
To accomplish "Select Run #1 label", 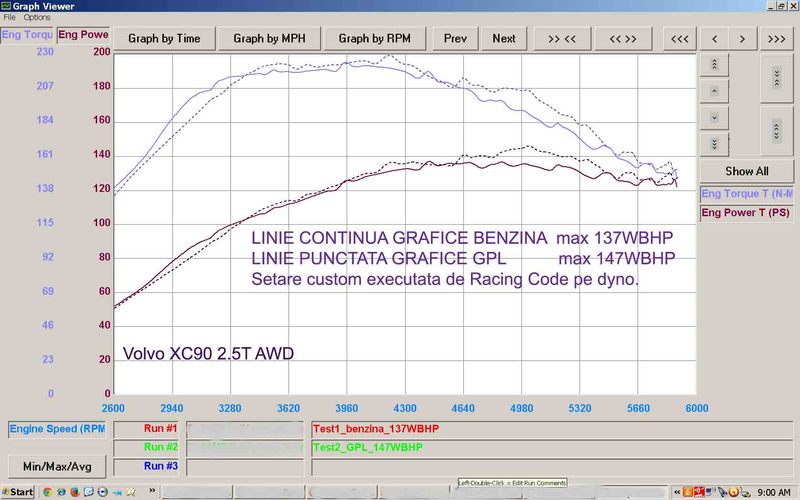I will (x=146, y=429).
